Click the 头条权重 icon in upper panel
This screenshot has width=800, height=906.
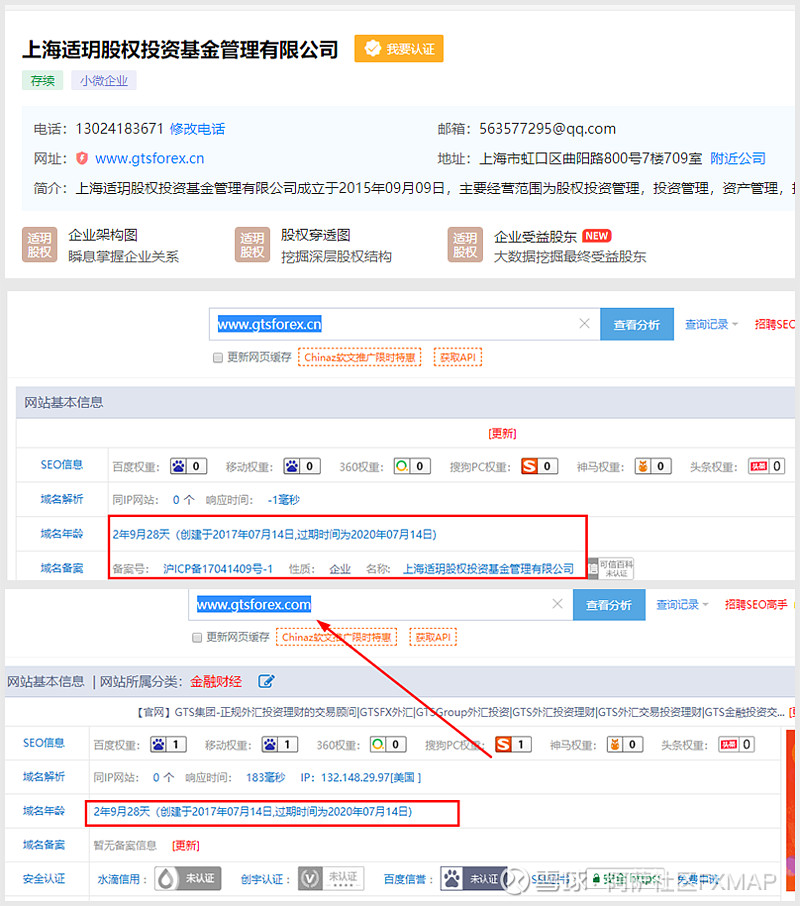(758, 466)
